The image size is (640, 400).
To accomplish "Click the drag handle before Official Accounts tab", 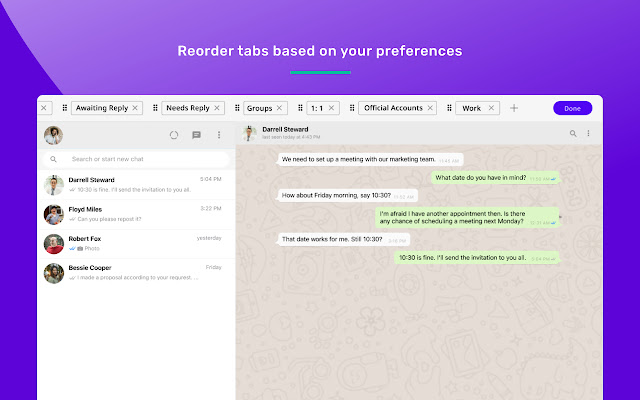I will click(352, 108).
